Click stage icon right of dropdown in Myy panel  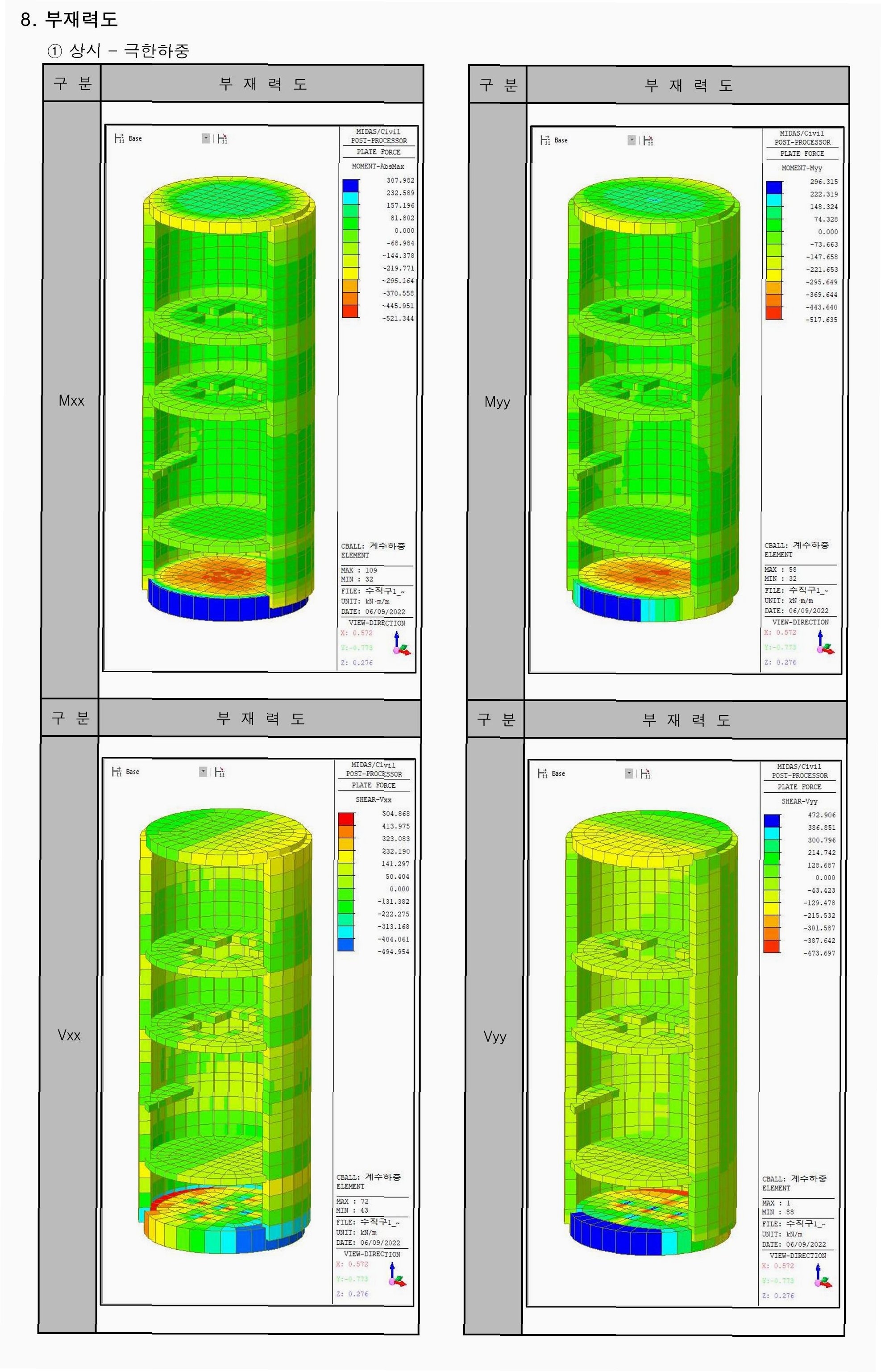(x=648, y=140)
